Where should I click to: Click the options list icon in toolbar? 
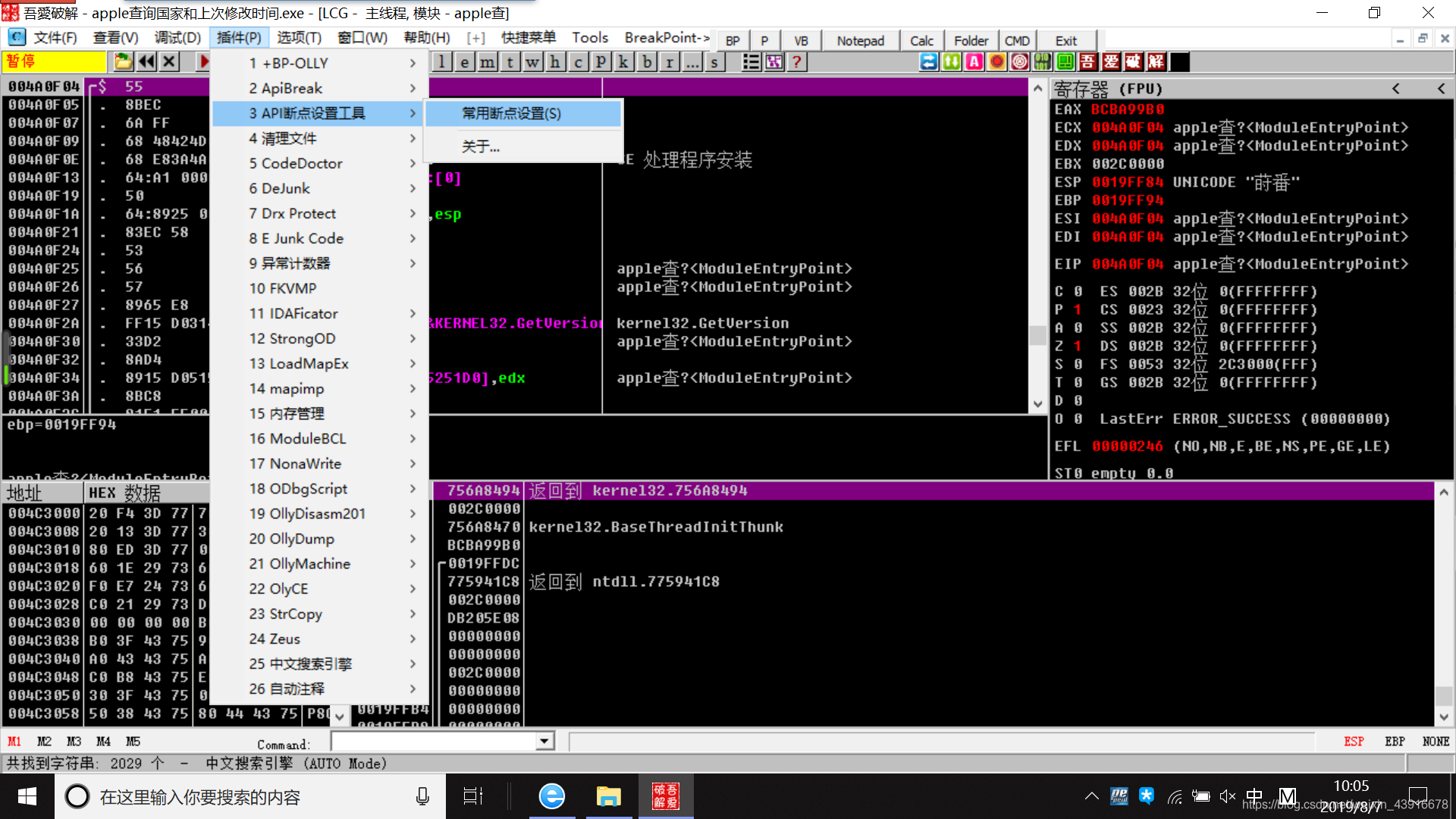pos(752,62)
